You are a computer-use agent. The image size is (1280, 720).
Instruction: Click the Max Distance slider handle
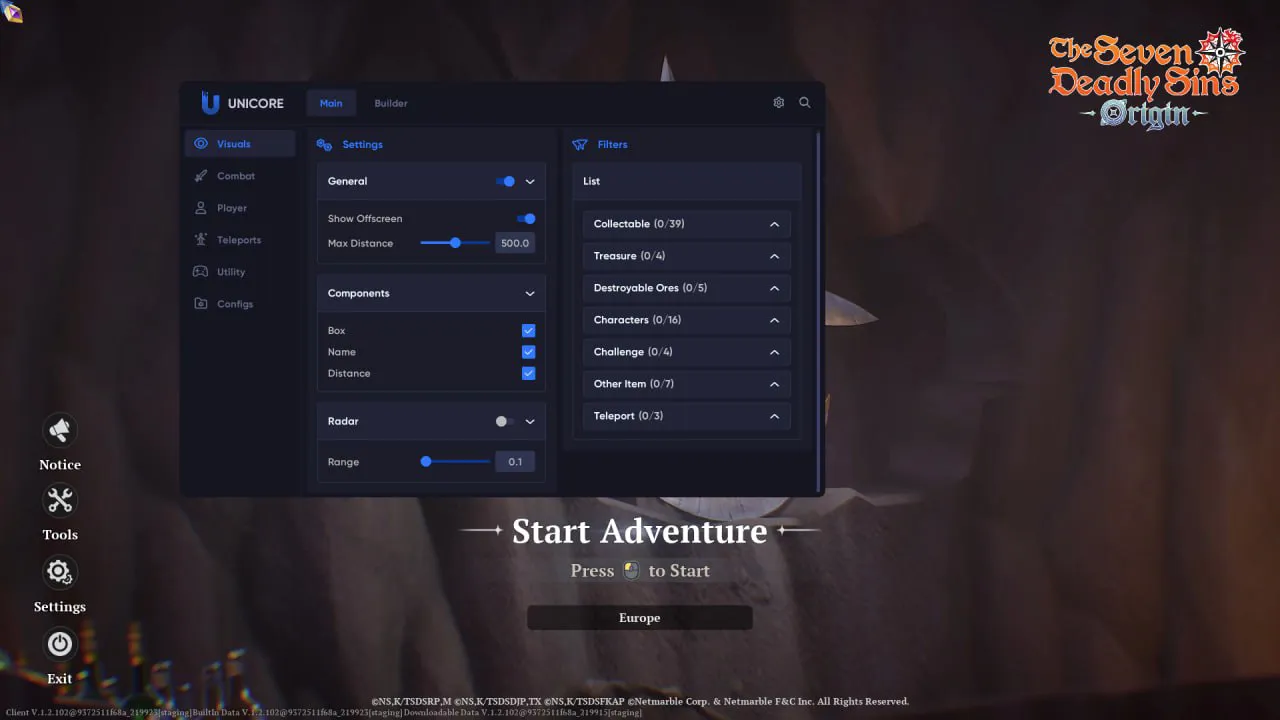click(455, 243)
